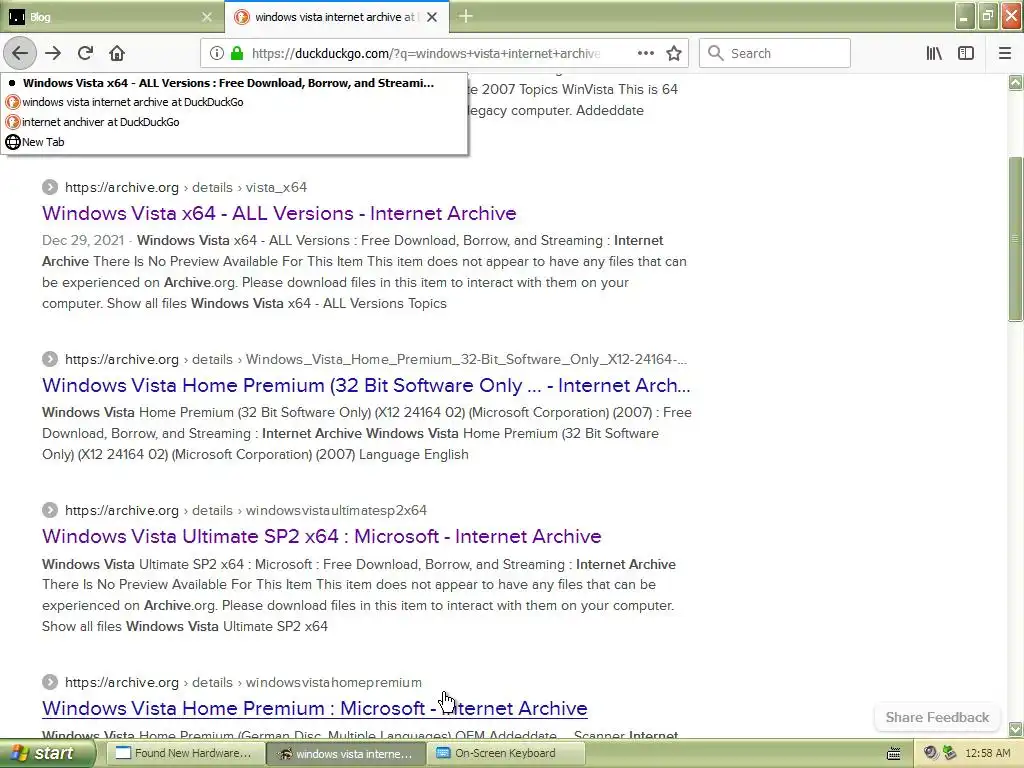Click the site icon beside windowsvistahomepremium URL
1024x768 pixels.
tap(50, 682)
